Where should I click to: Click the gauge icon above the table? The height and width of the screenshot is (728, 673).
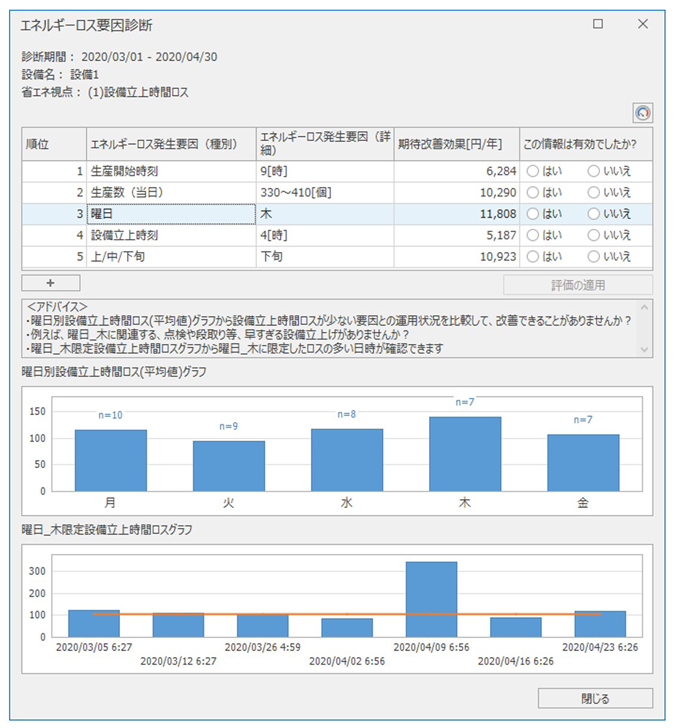pyautogui.click(x=642, y=113)
